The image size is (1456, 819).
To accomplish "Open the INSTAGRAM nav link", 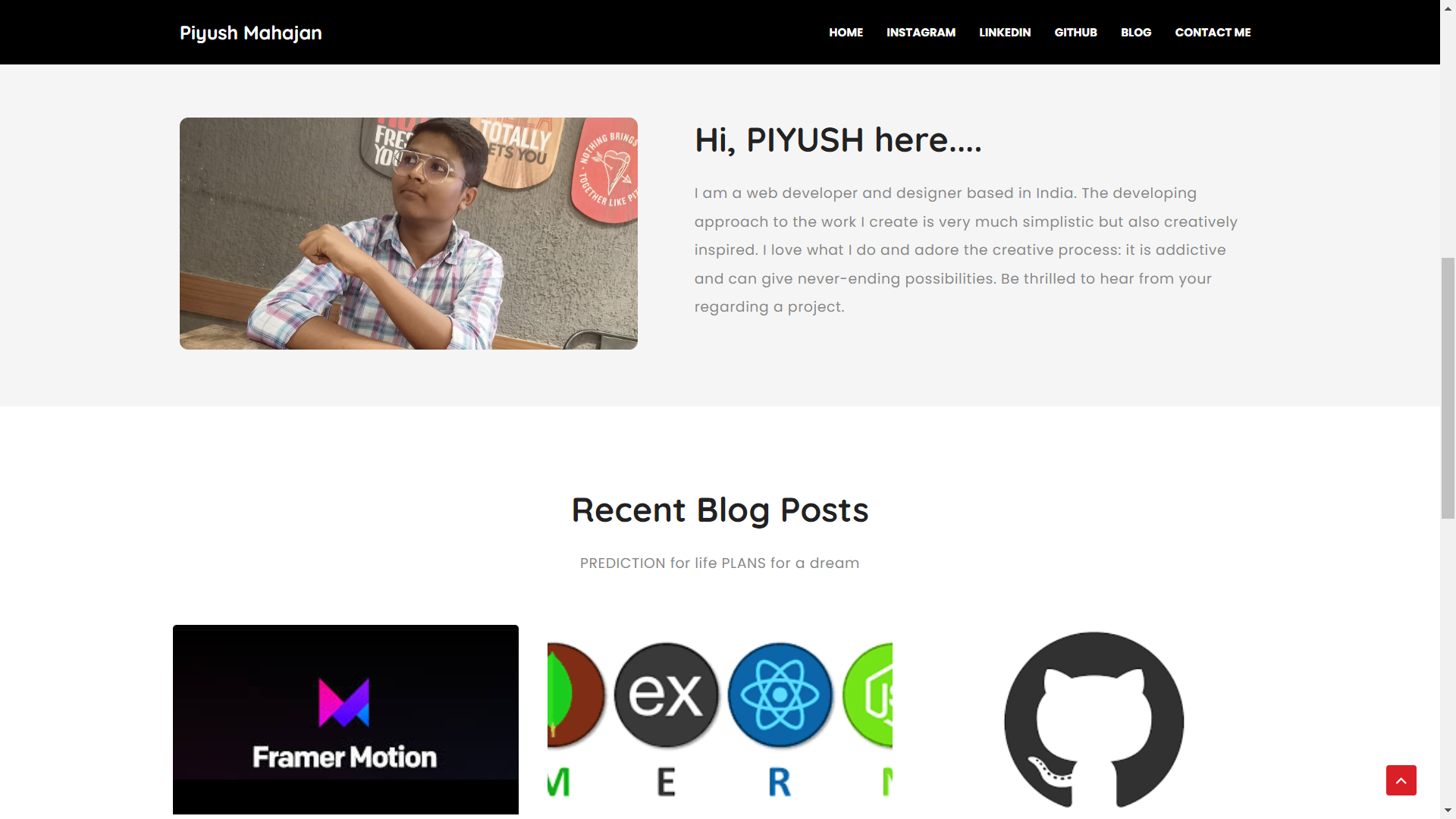I will coord(921,33).
